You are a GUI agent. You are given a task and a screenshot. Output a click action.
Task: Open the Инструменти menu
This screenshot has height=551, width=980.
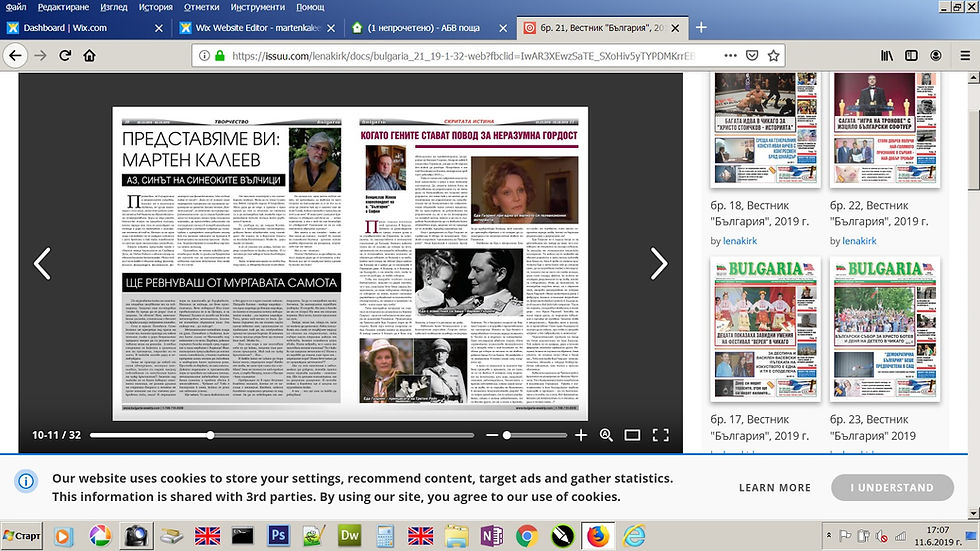pyautogui.click(x=258, y=7)
